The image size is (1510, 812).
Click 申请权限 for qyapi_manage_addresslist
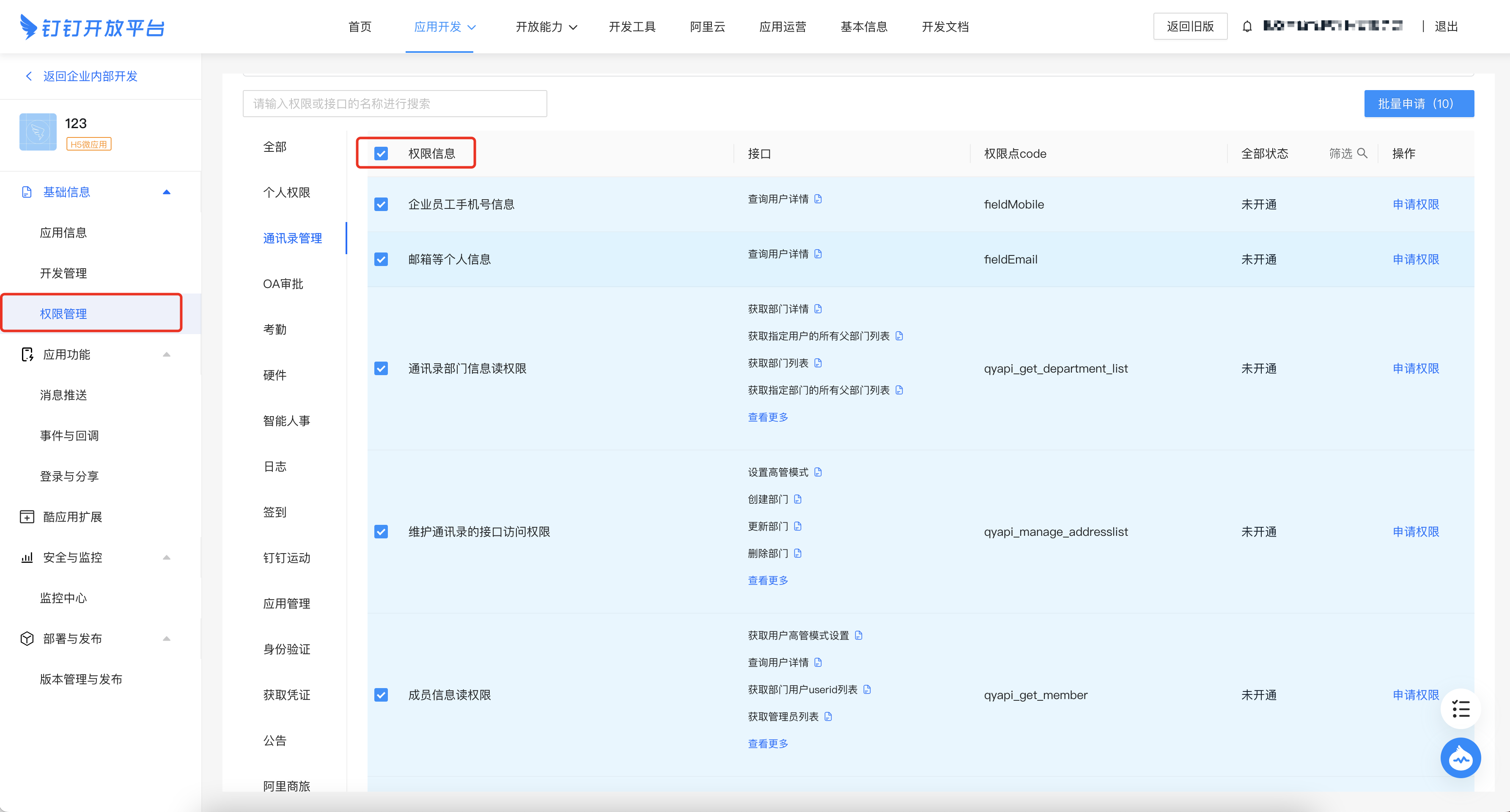tap(1416, 532)
